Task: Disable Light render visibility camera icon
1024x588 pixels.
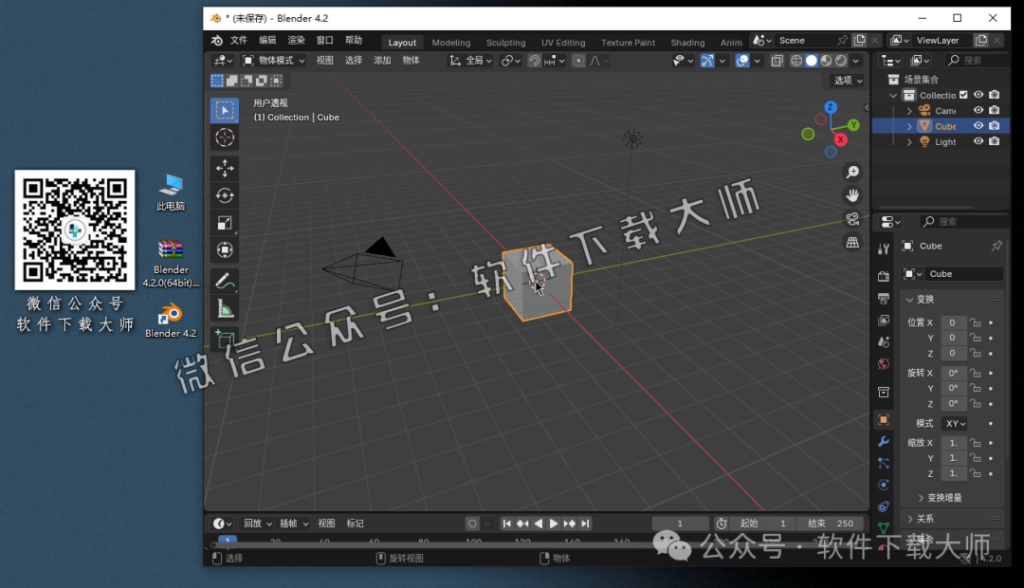Action: 995,141
